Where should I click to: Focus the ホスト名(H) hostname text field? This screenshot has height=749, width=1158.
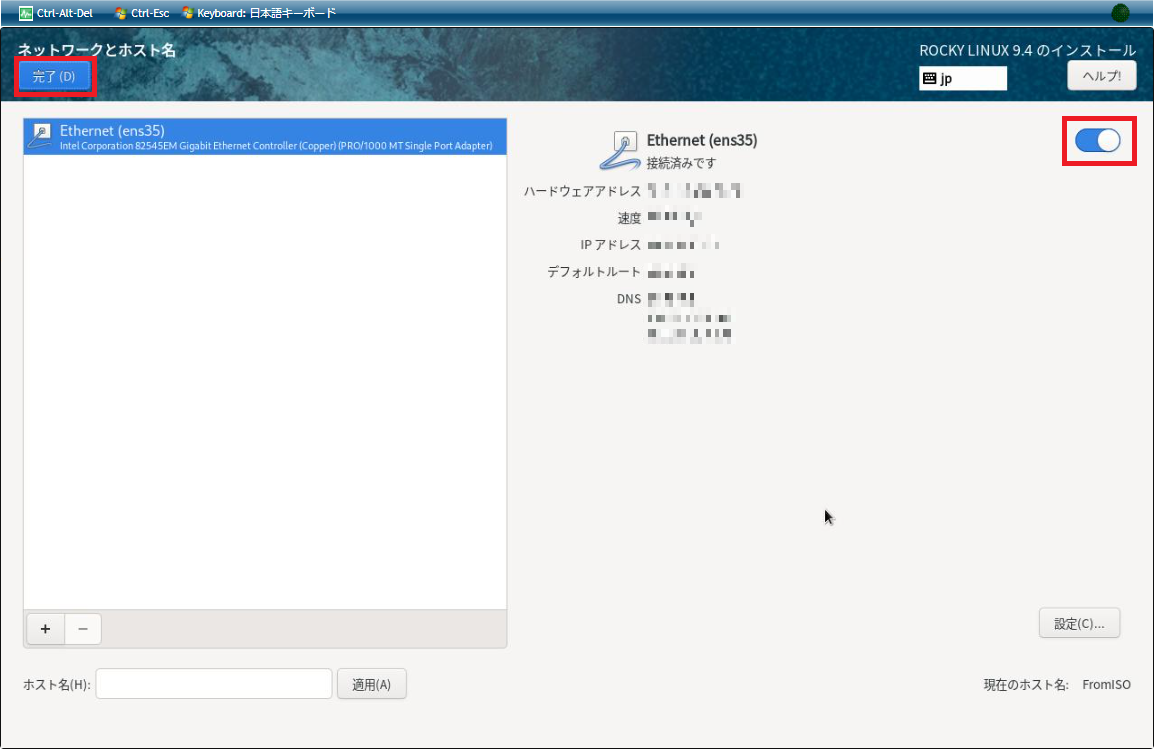(x=214, y=684)
